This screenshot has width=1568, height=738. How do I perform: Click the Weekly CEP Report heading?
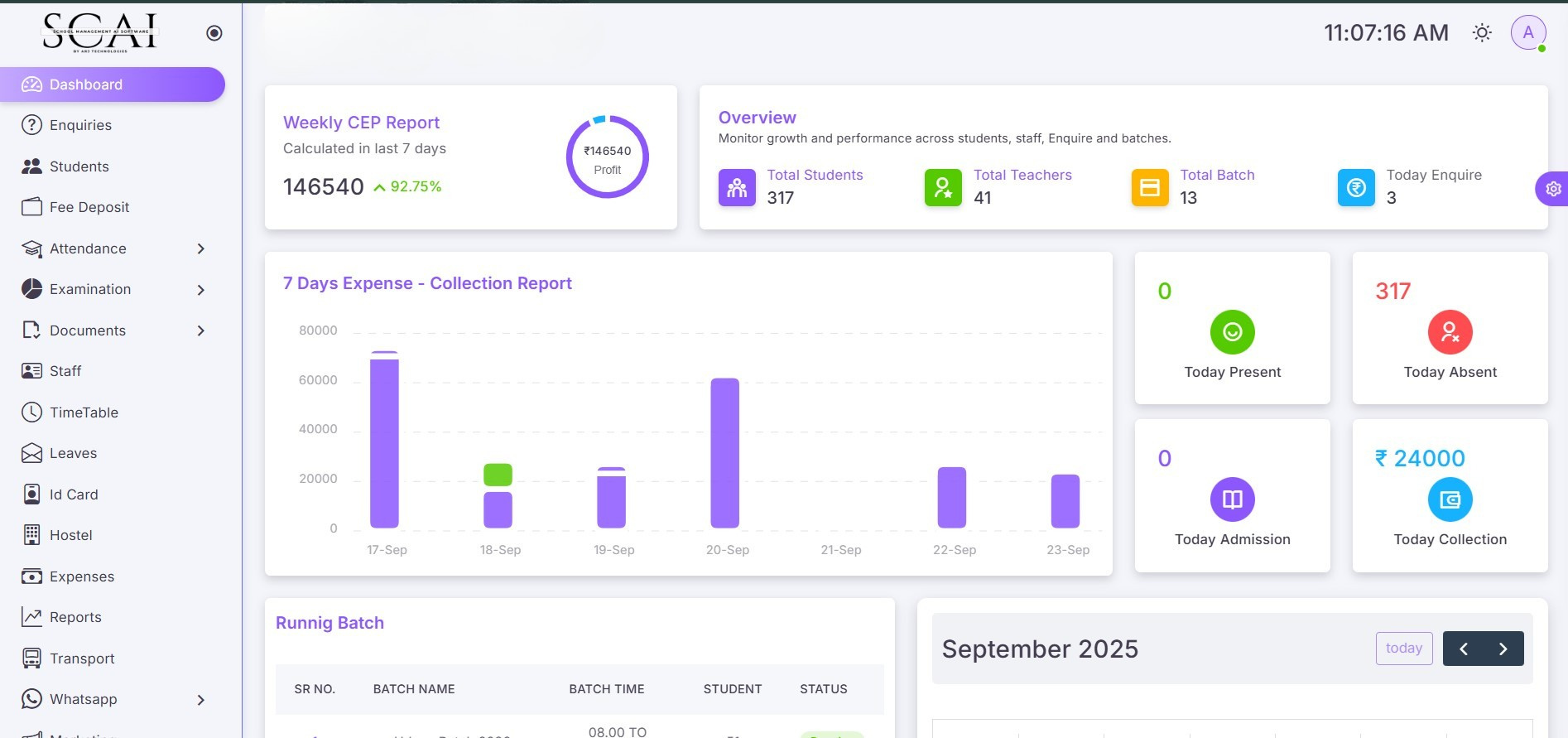point(361,123)
